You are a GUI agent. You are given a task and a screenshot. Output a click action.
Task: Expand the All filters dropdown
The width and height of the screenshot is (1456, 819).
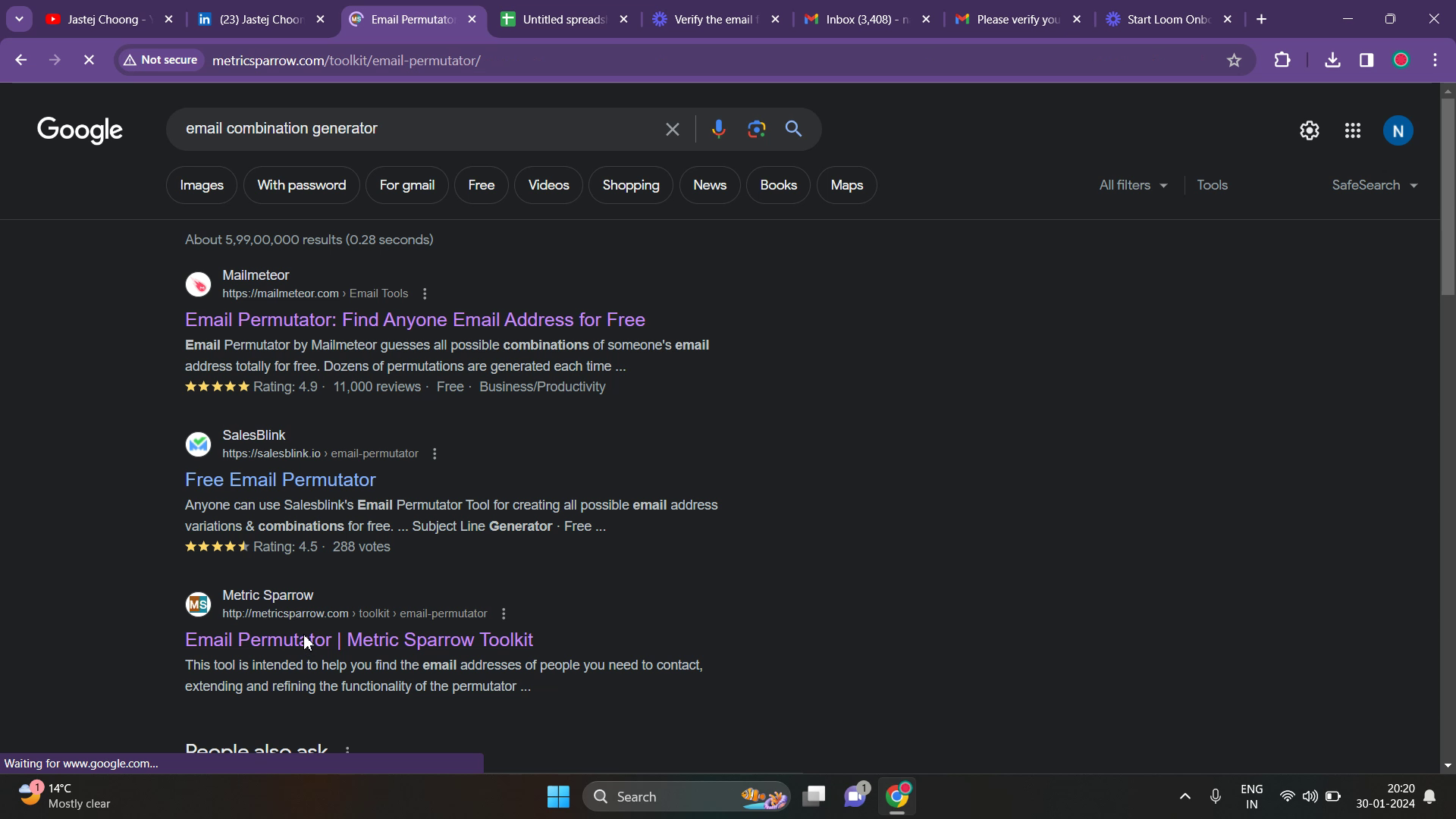click(x=1134, y=185)
